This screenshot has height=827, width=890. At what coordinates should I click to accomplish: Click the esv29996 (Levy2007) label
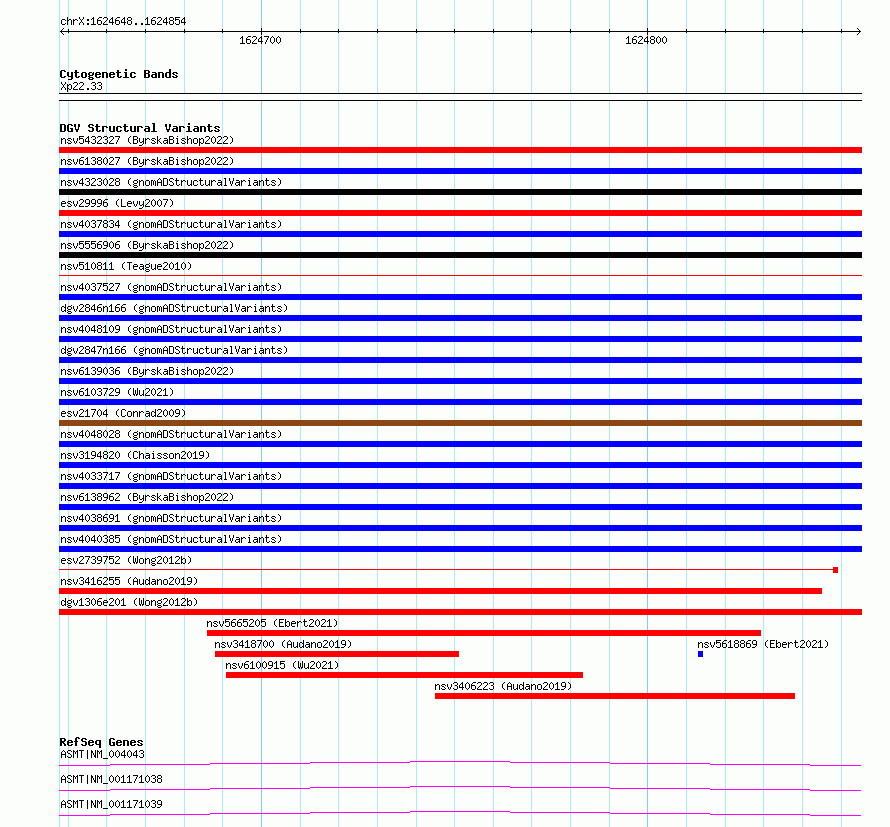tap(117, 203)
